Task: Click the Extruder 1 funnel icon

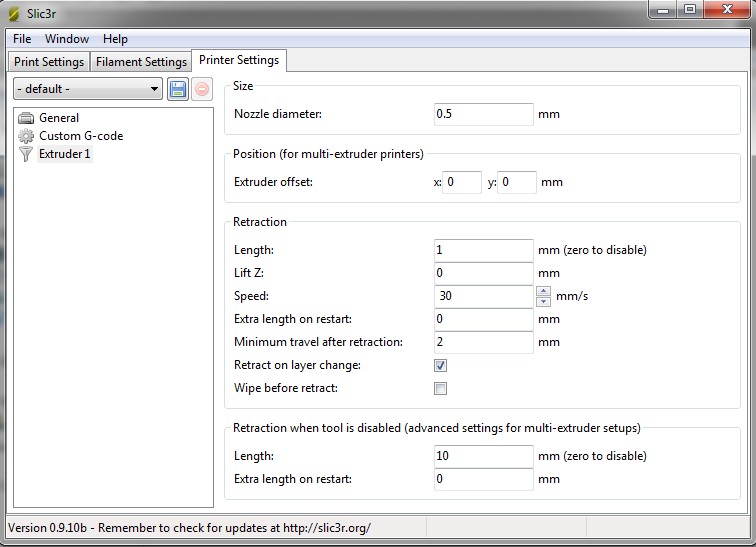Action: [26, 154]
